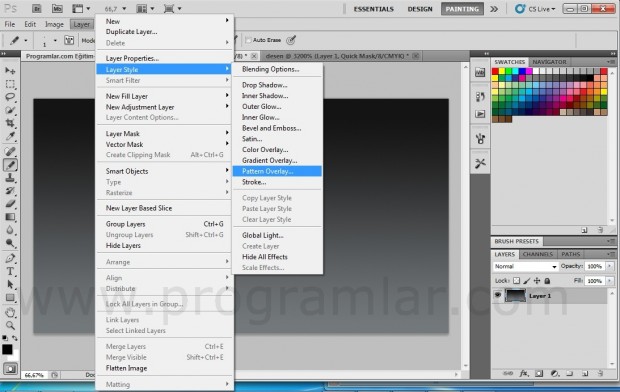Select the Healing Brush tool
The width and height of the screenshot is (620, 392).
pyautogui.click(x=10, y=151)
